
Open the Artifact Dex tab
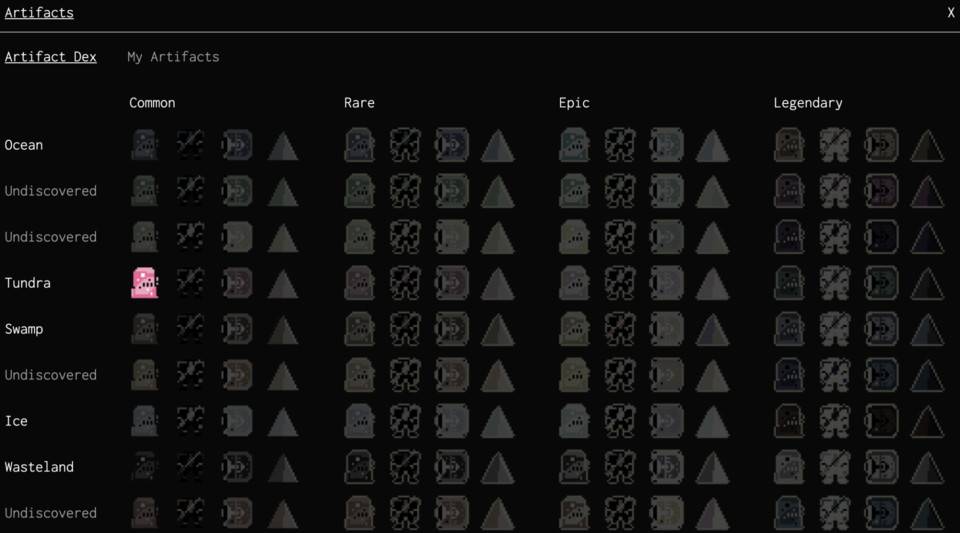[50, 57]
